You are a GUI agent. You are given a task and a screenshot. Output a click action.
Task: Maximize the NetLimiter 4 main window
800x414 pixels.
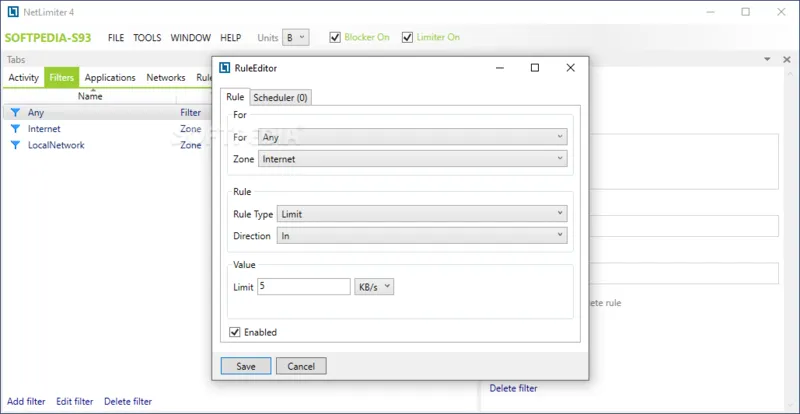point(746,12)
